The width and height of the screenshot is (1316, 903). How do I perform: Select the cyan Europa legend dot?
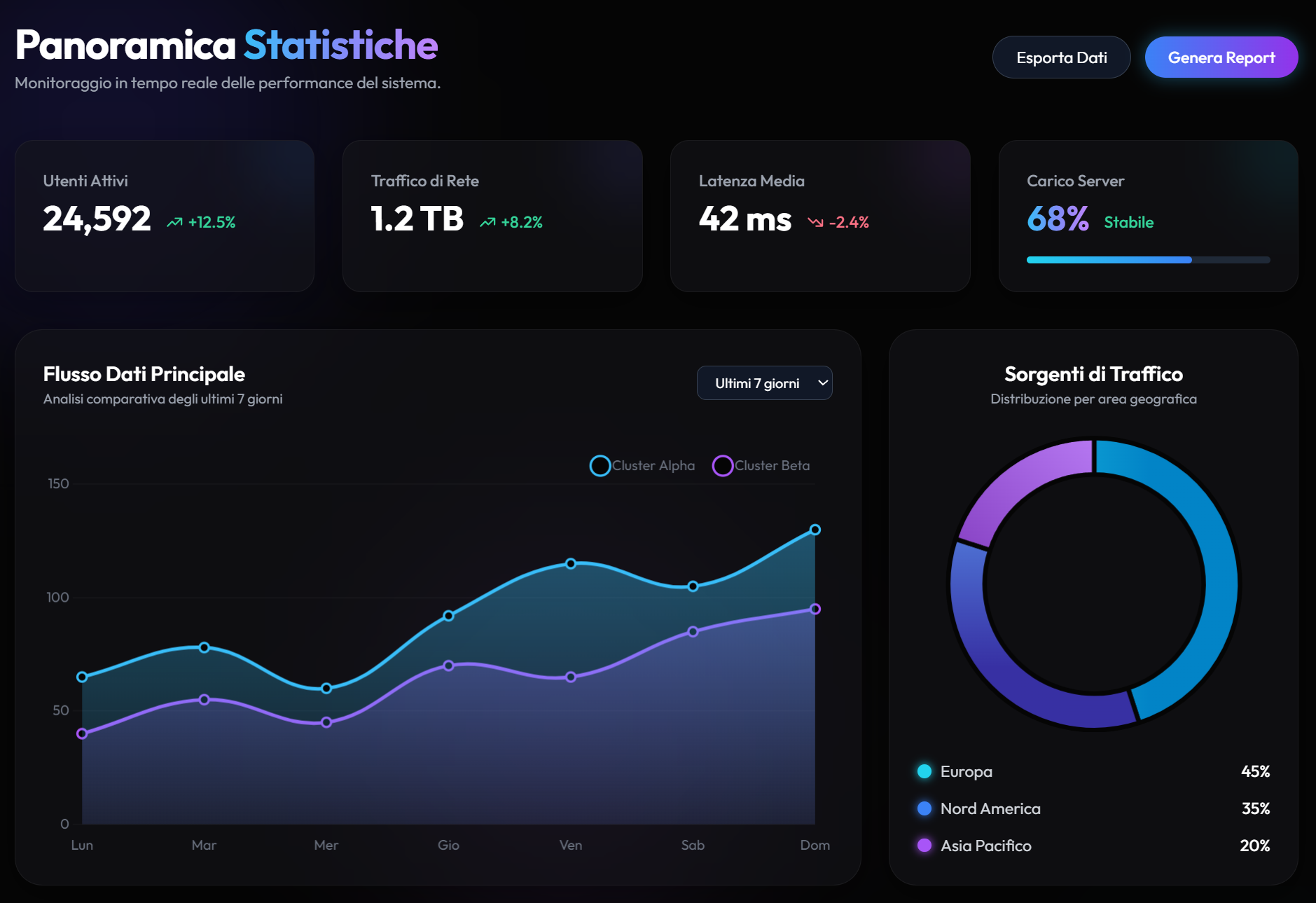924,771
